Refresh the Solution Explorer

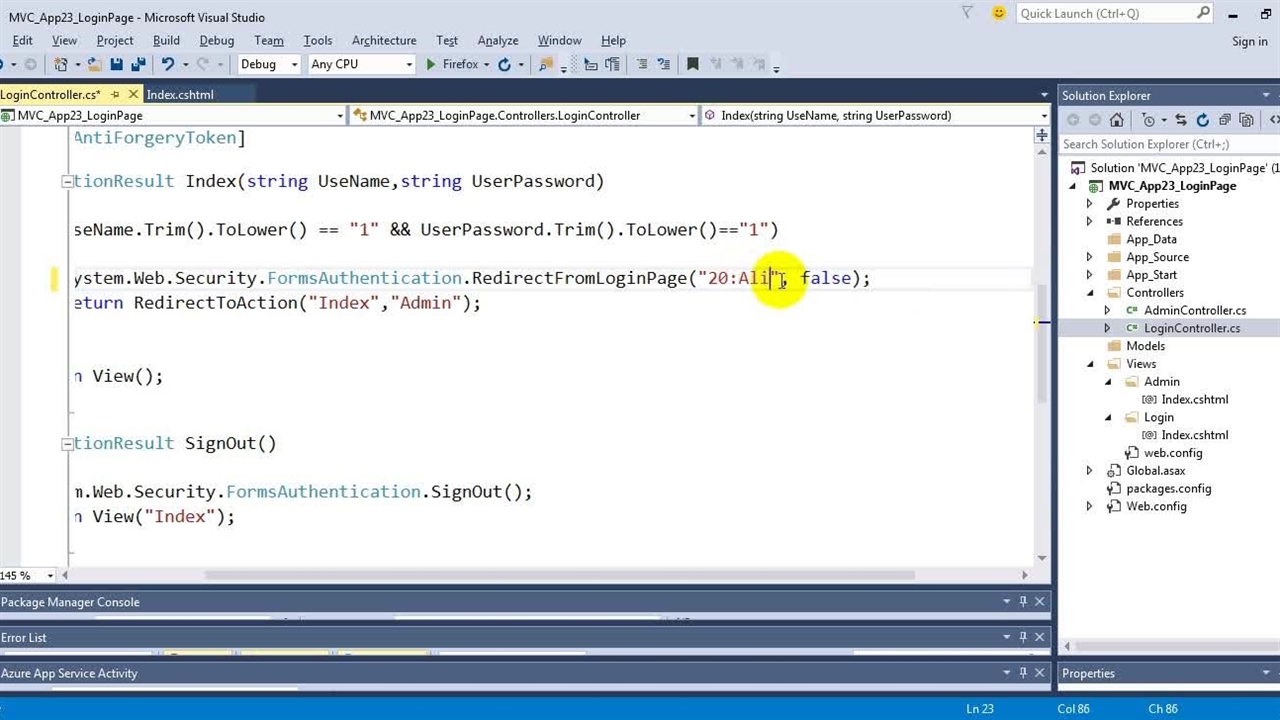point(1202,120)
